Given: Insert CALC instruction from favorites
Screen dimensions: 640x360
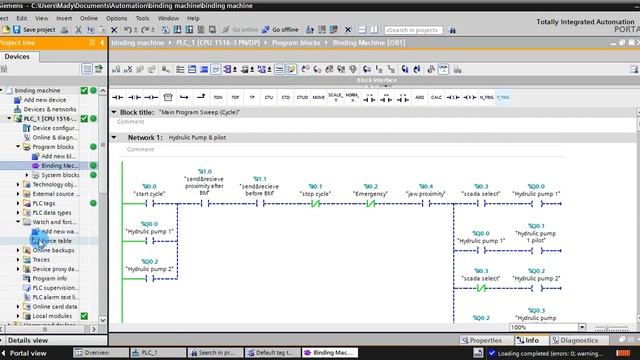Looking at the screenshot, I should point(436,98).
